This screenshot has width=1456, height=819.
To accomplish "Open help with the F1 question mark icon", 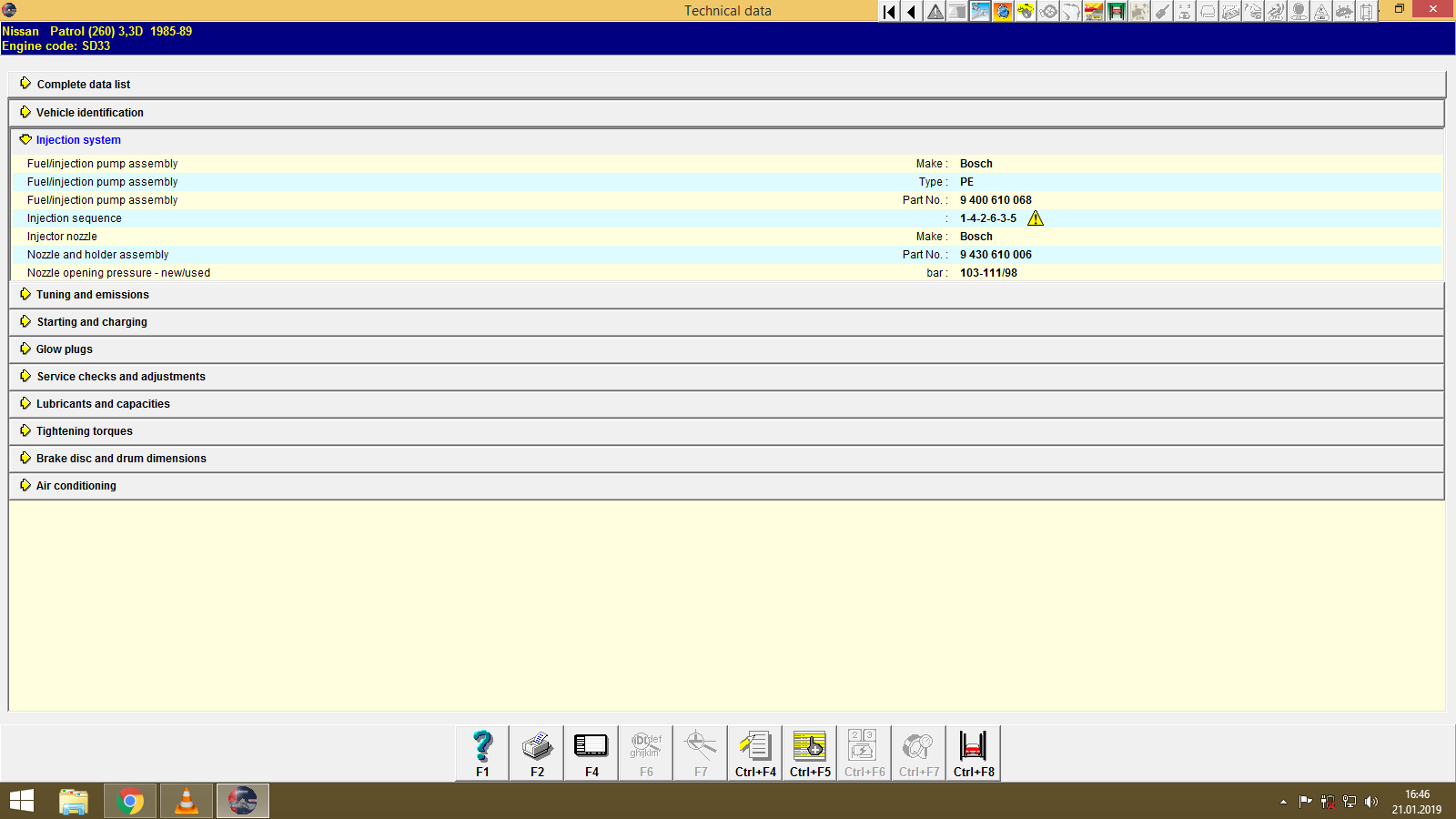I will pyautogui.click(x=481, y=752).
